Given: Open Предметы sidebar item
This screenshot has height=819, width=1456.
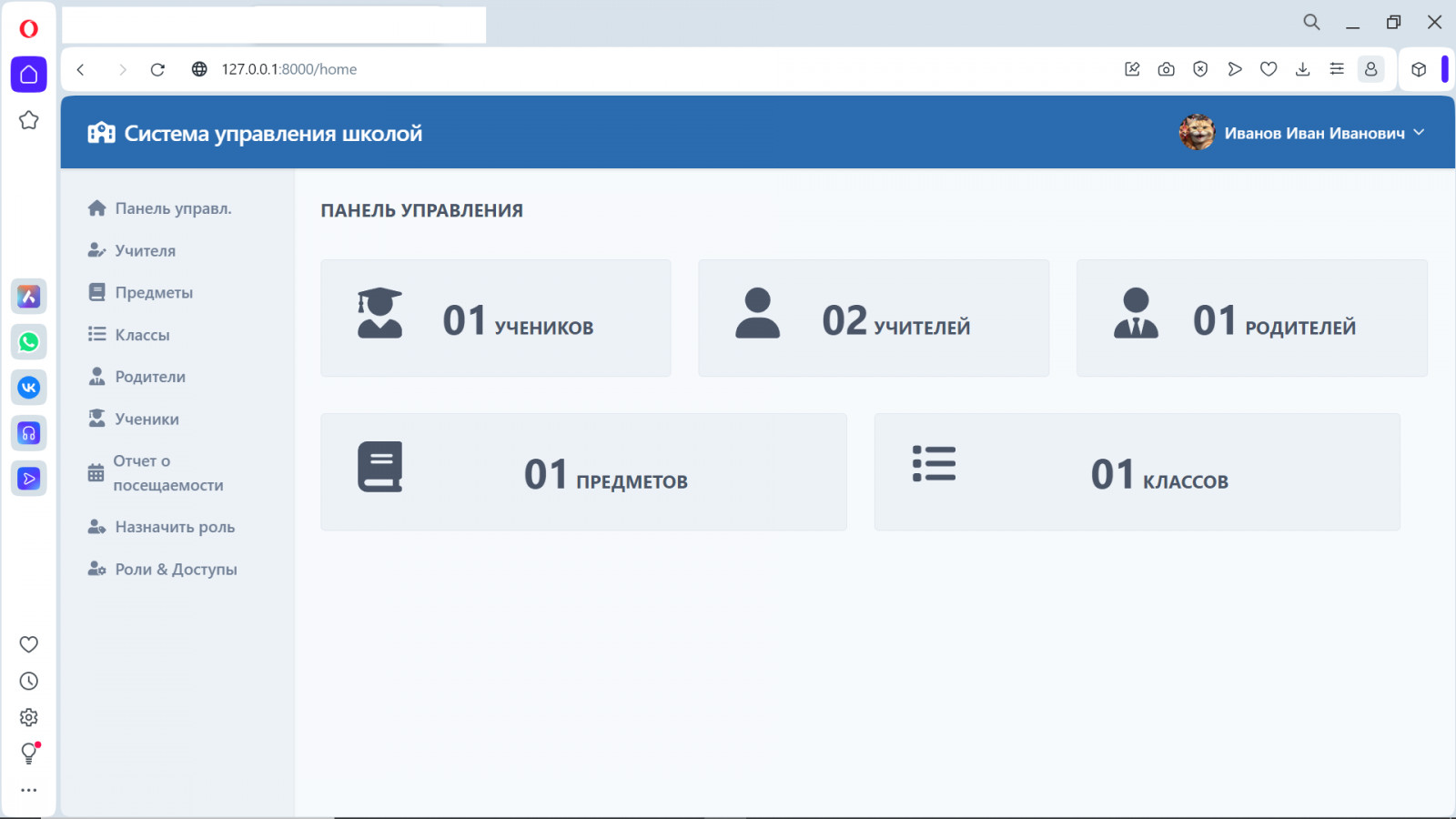Looking at the screenshot, I should pyautogui.click(x=140, y=292).
